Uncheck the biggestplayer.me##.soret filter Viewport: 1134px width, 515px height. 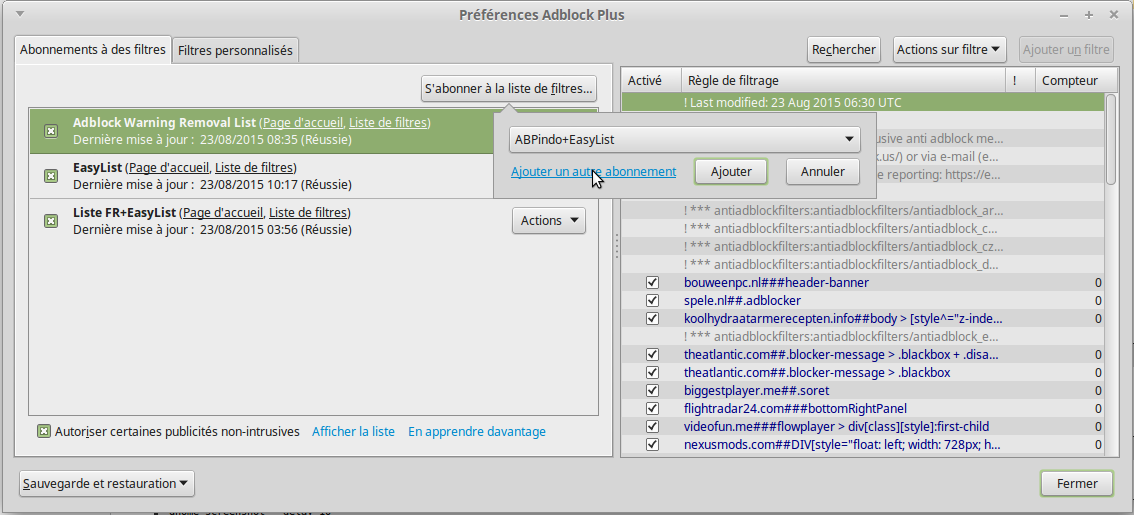(652, 391)
